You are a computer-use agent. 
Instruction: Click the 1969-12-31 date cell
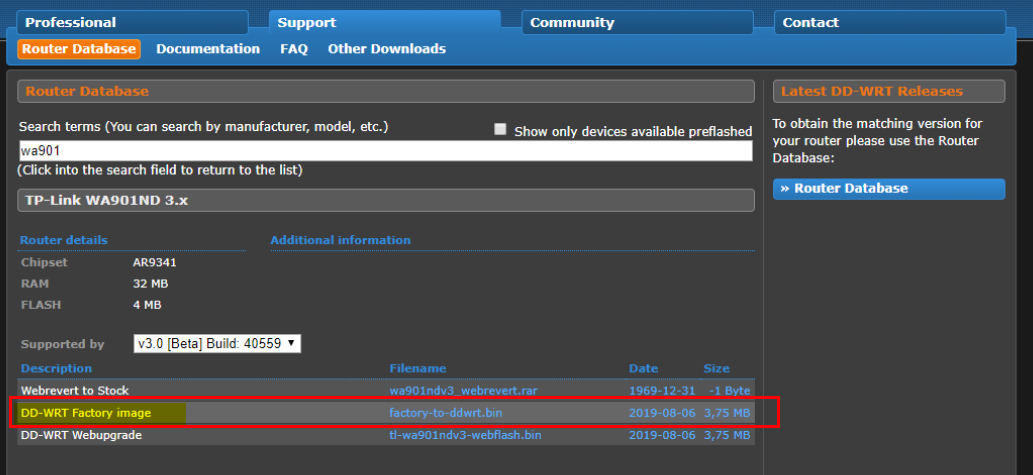pos(662,391)
